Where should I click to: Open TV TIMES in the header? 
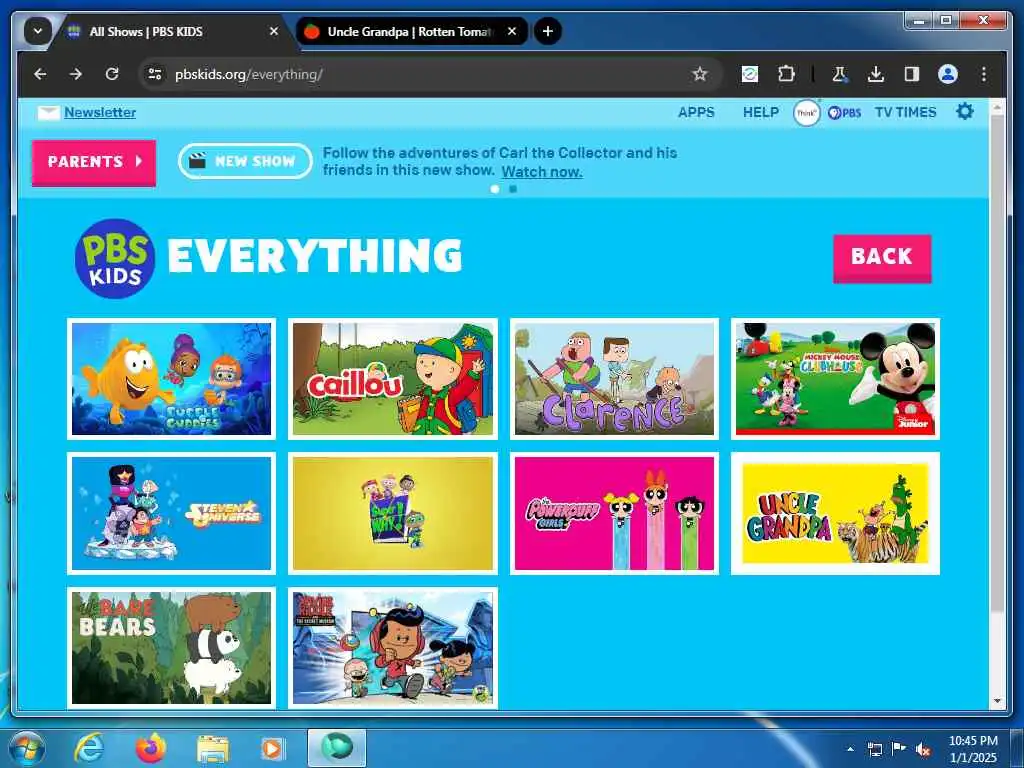pyautogui.click(x=905, y=112)
